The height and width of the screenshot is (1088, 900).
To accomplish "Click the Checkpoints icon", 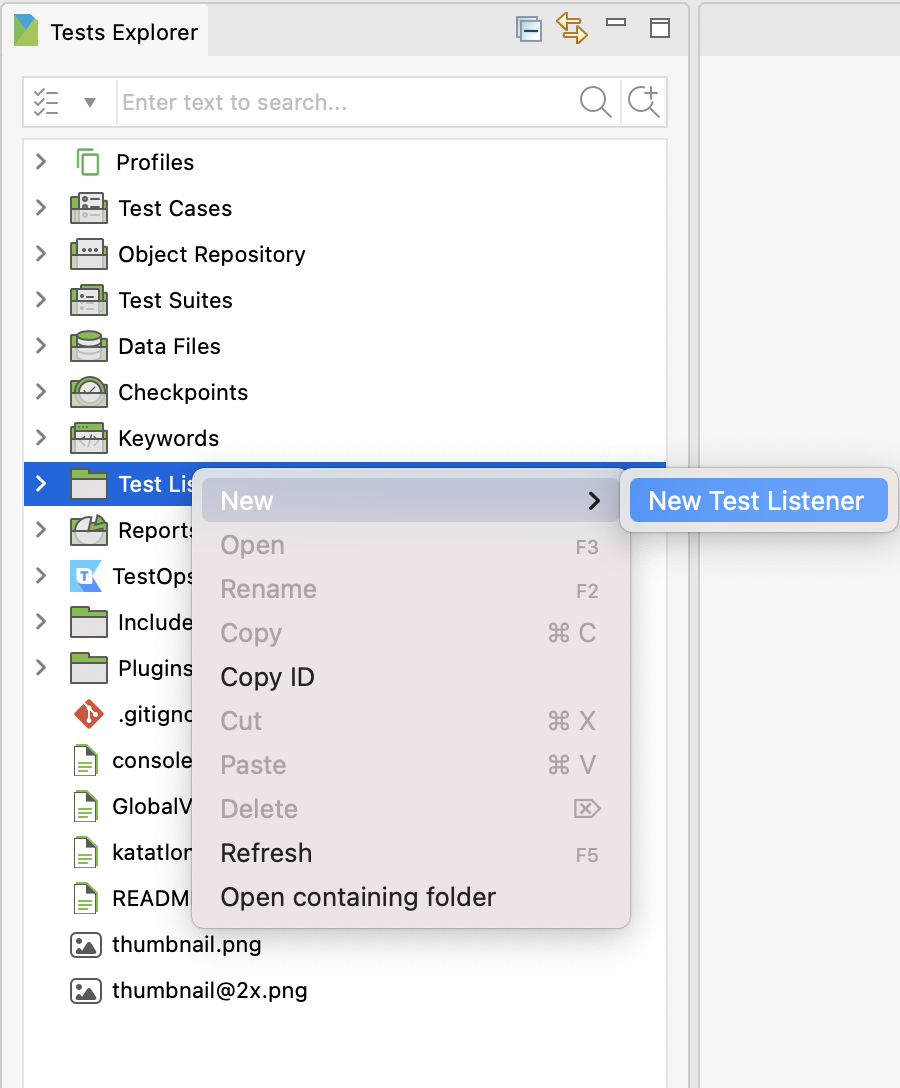I will (x=88, y=392).
